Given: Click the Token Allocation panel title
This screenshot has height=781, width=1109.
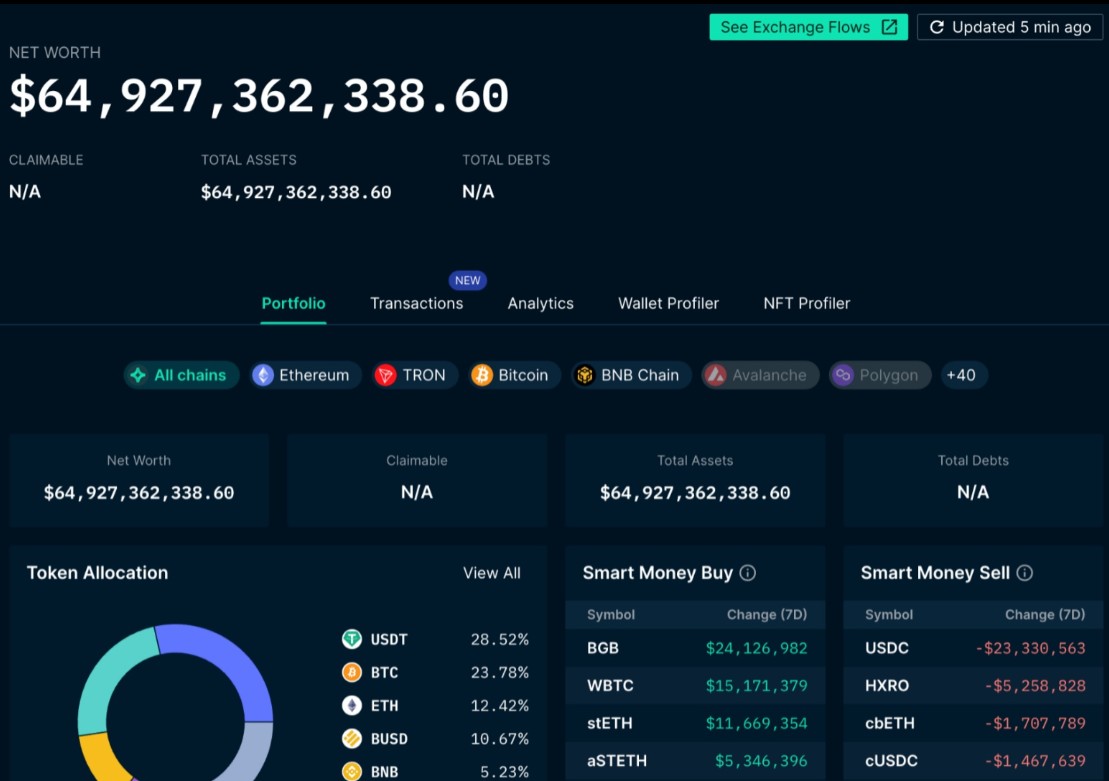Looking at the screenshot, I should pyautogui.click(x=98, y=573).
